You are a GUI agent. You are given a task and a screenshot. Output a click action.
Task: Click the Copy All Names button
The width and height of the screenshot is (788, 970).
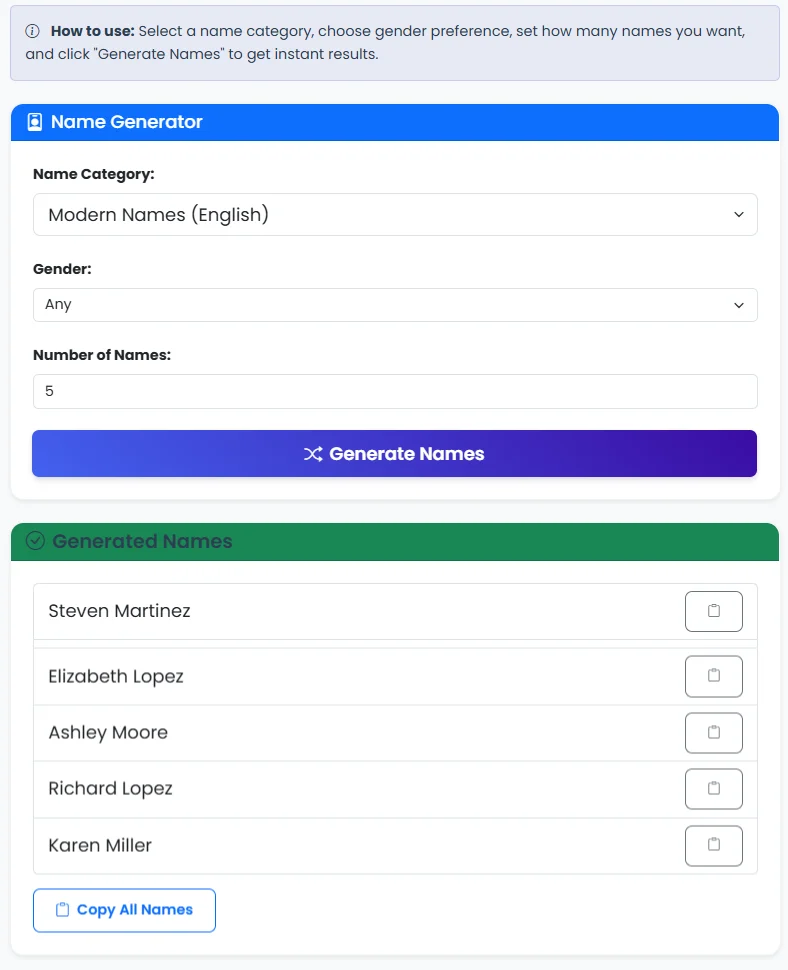coord(124,910)
